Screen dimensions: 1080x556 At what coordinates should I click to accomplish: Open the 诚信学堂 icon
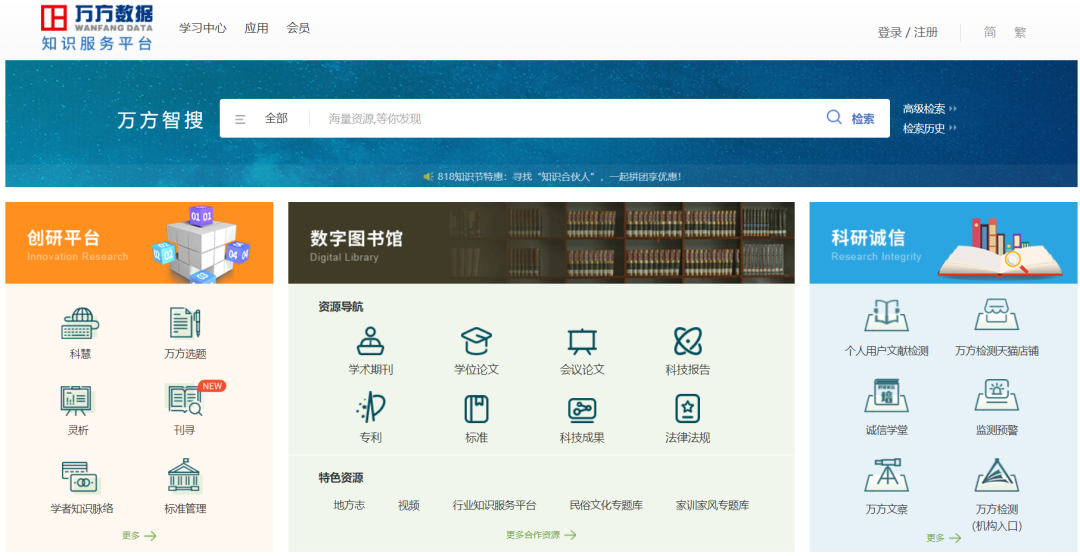886,395
